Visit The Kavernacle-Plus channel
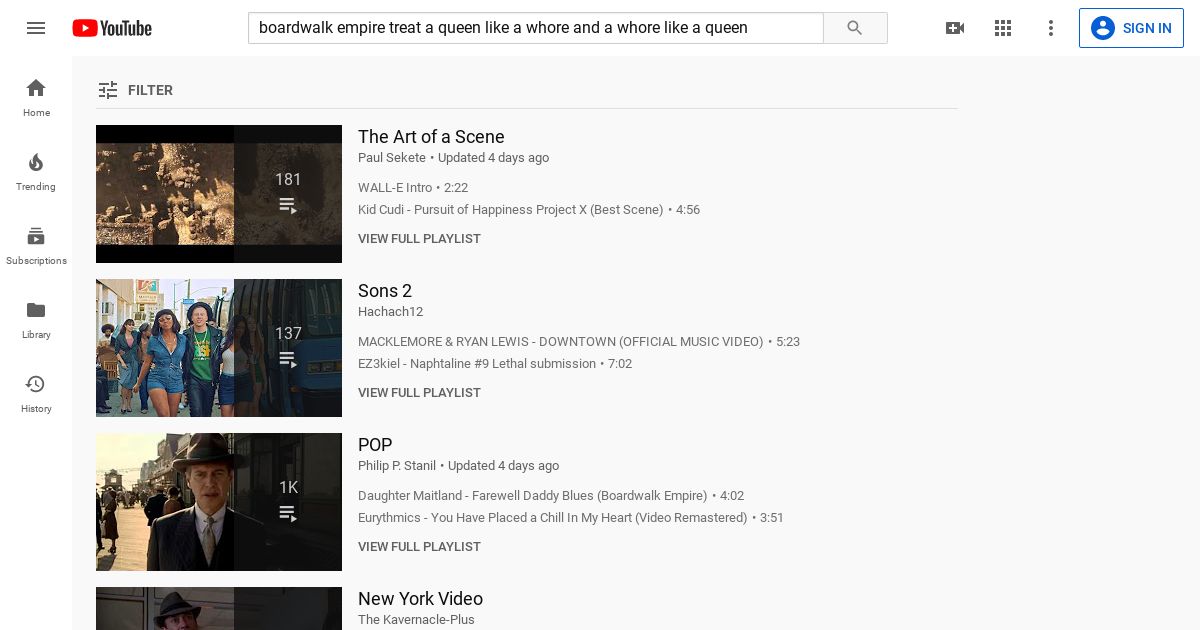This screenshot has width=1200, height=630. (416, 620)
